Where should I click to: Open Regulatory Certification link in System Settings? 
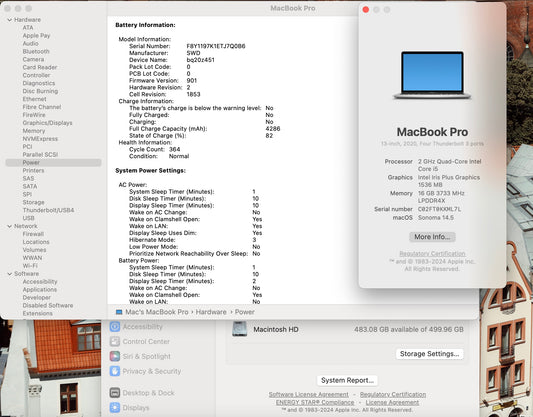(x=393, y=394)
